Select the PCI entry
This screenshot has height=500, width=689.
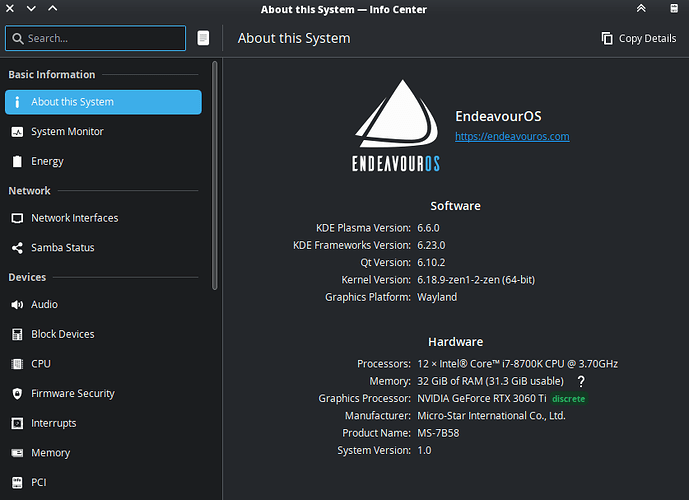pos(103,482)
